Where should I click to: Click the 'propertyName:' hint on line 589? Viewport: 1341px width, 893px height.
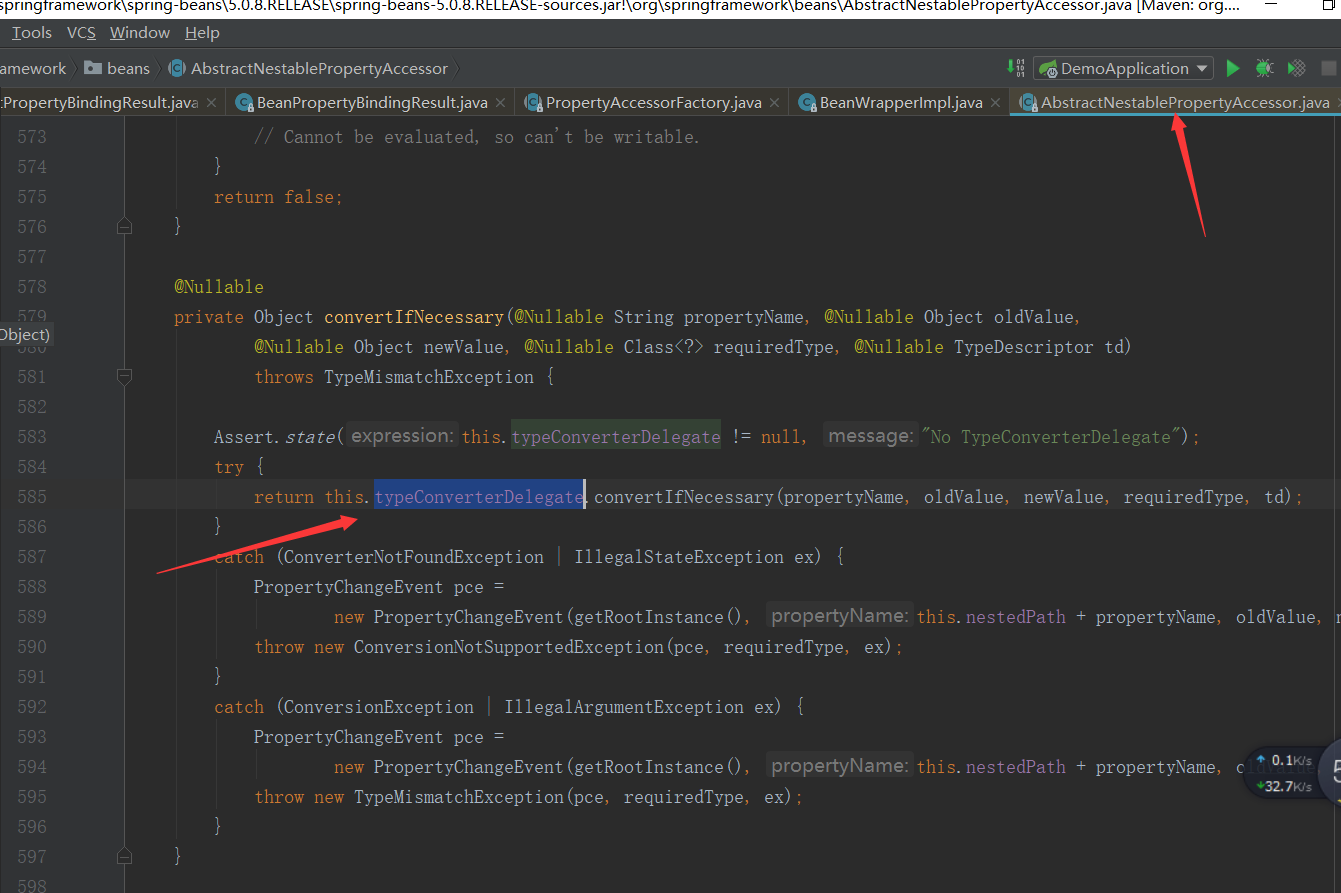tap(840, 616)
